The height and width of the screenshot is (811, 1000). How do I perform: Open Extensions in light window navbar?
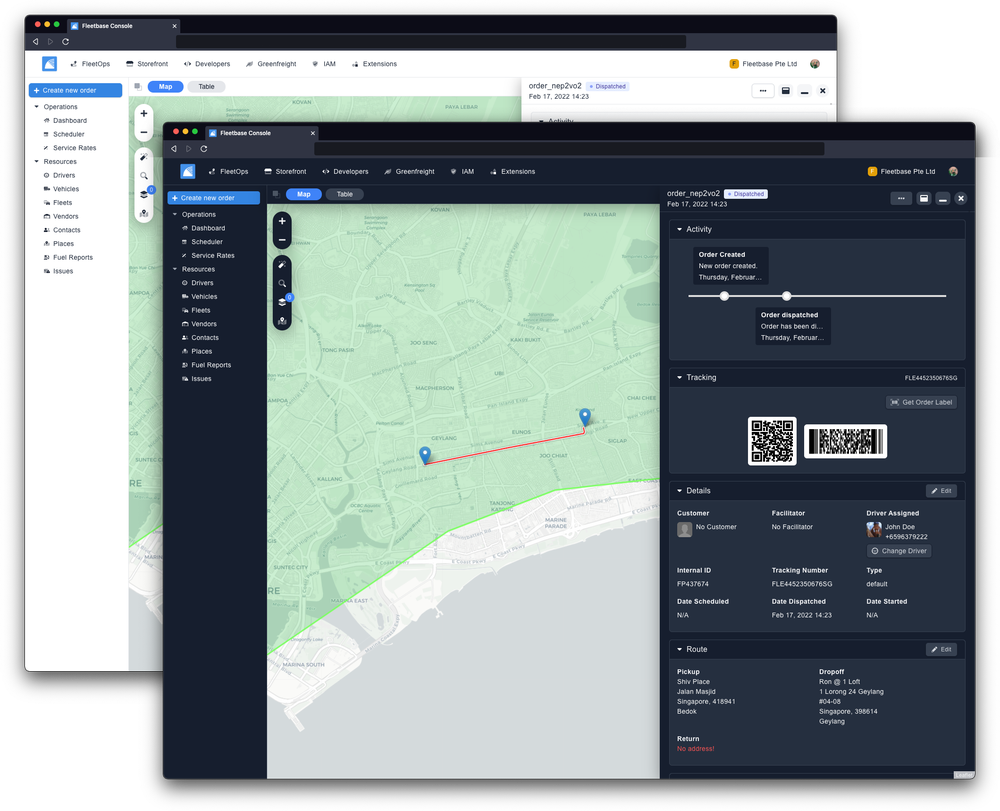pos(374,64)
